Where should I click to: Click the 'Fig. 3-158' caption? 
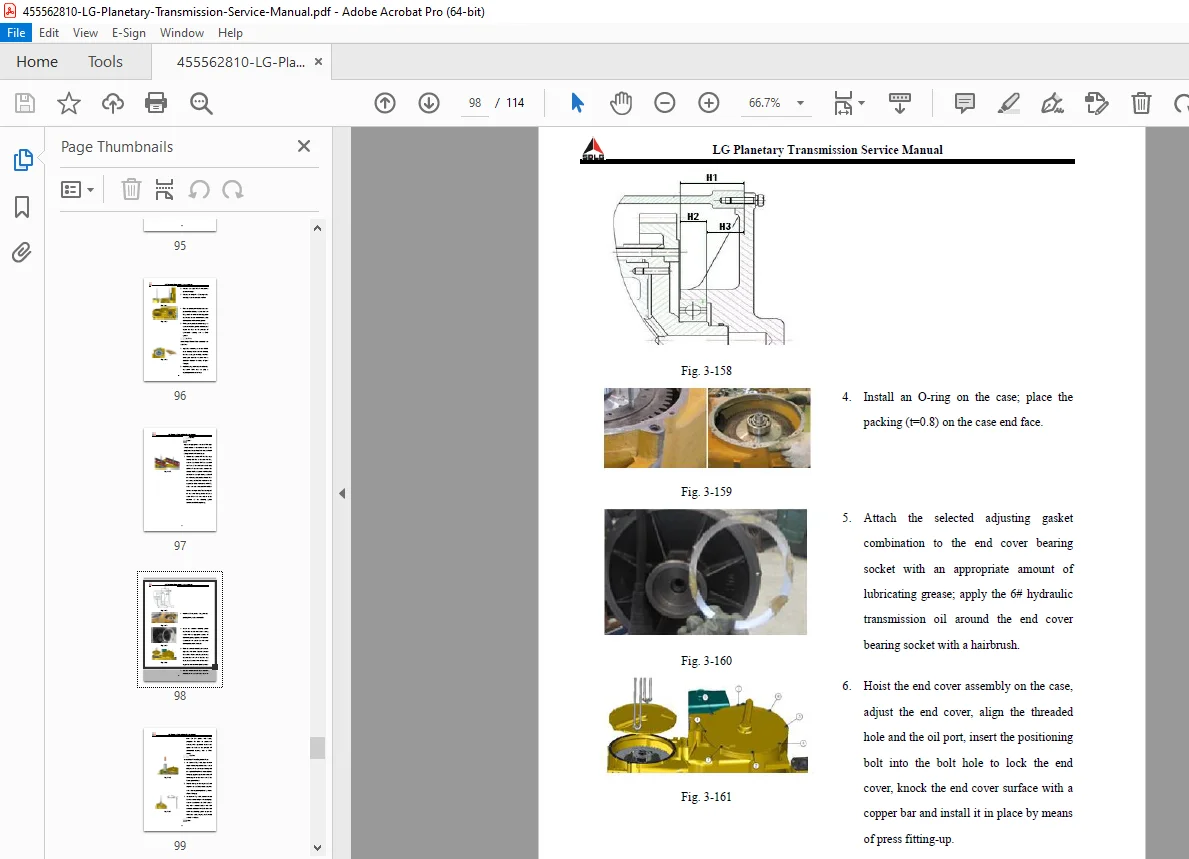706,371
